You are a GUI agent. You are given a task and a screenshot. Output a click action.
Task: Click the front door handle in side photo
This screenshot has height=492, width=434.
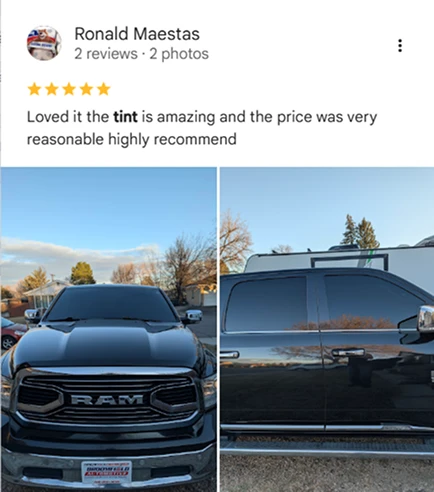(348, 352)
